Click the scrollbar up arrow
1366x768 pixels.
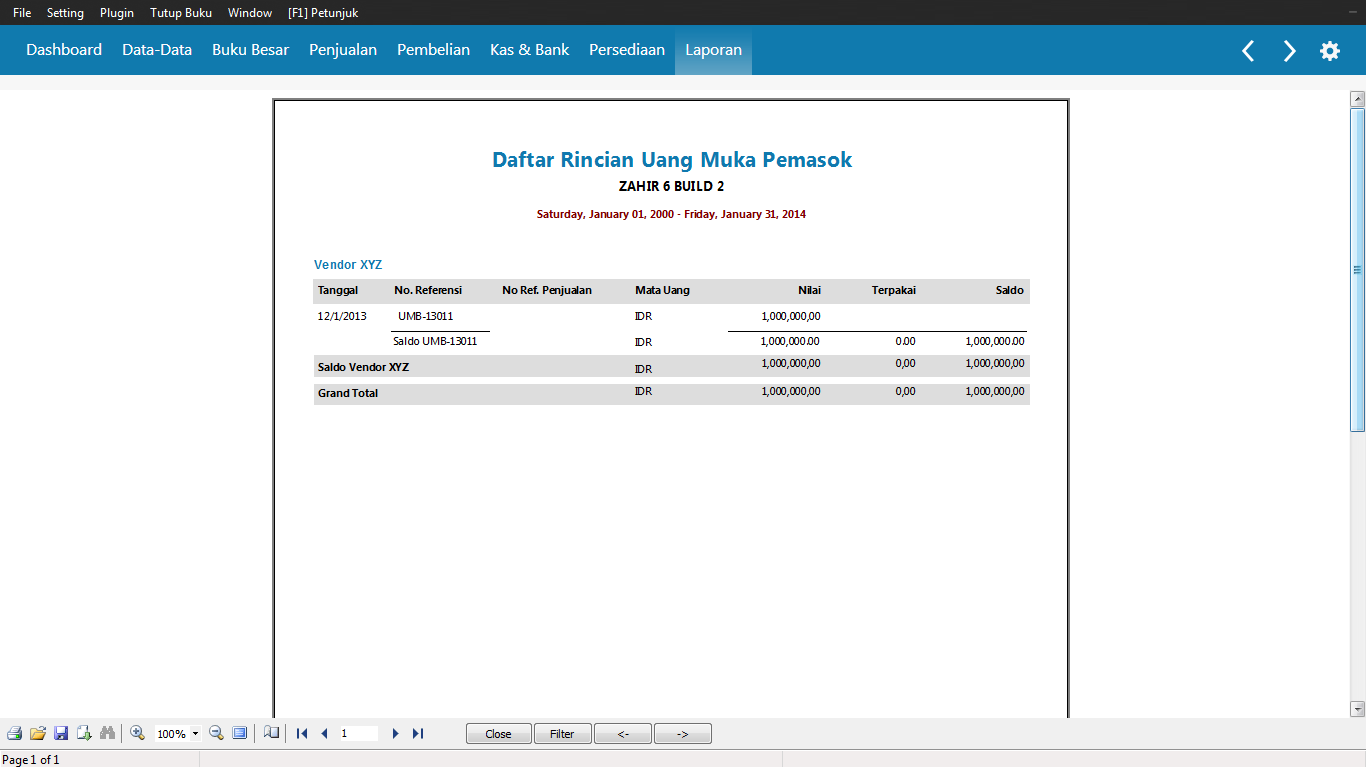tap(1357, 99)
